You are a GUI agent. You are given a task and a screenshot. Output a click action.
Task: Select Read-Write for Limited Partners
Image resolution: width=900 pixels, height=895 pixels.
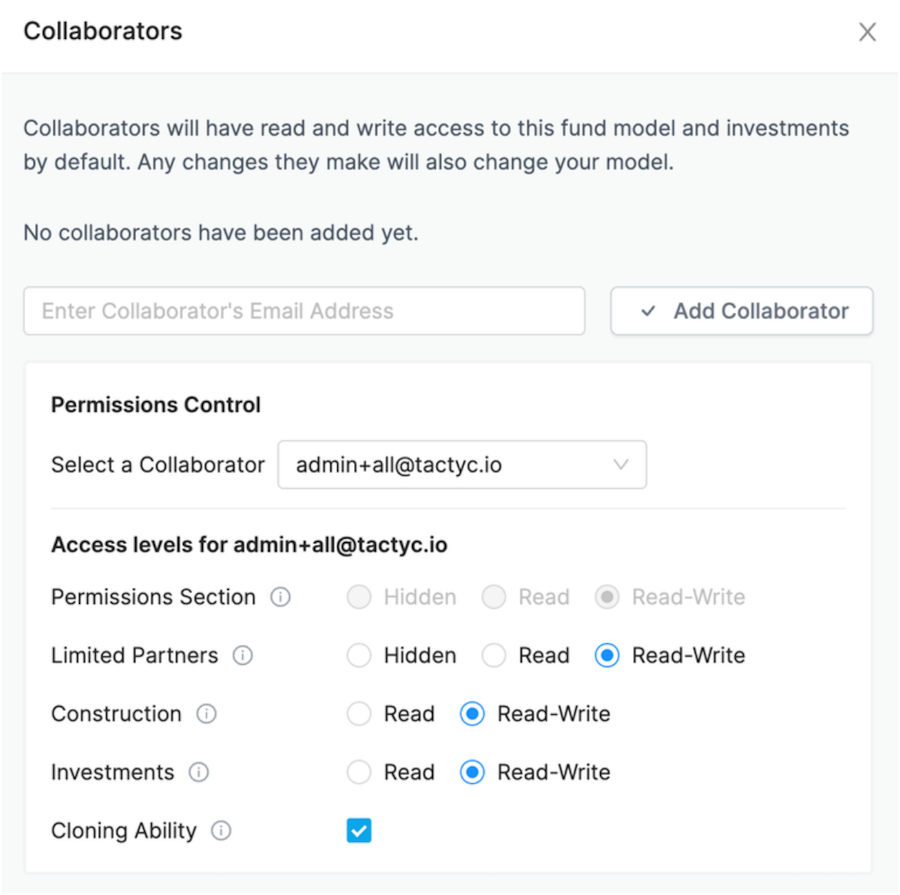pos(607,655)
